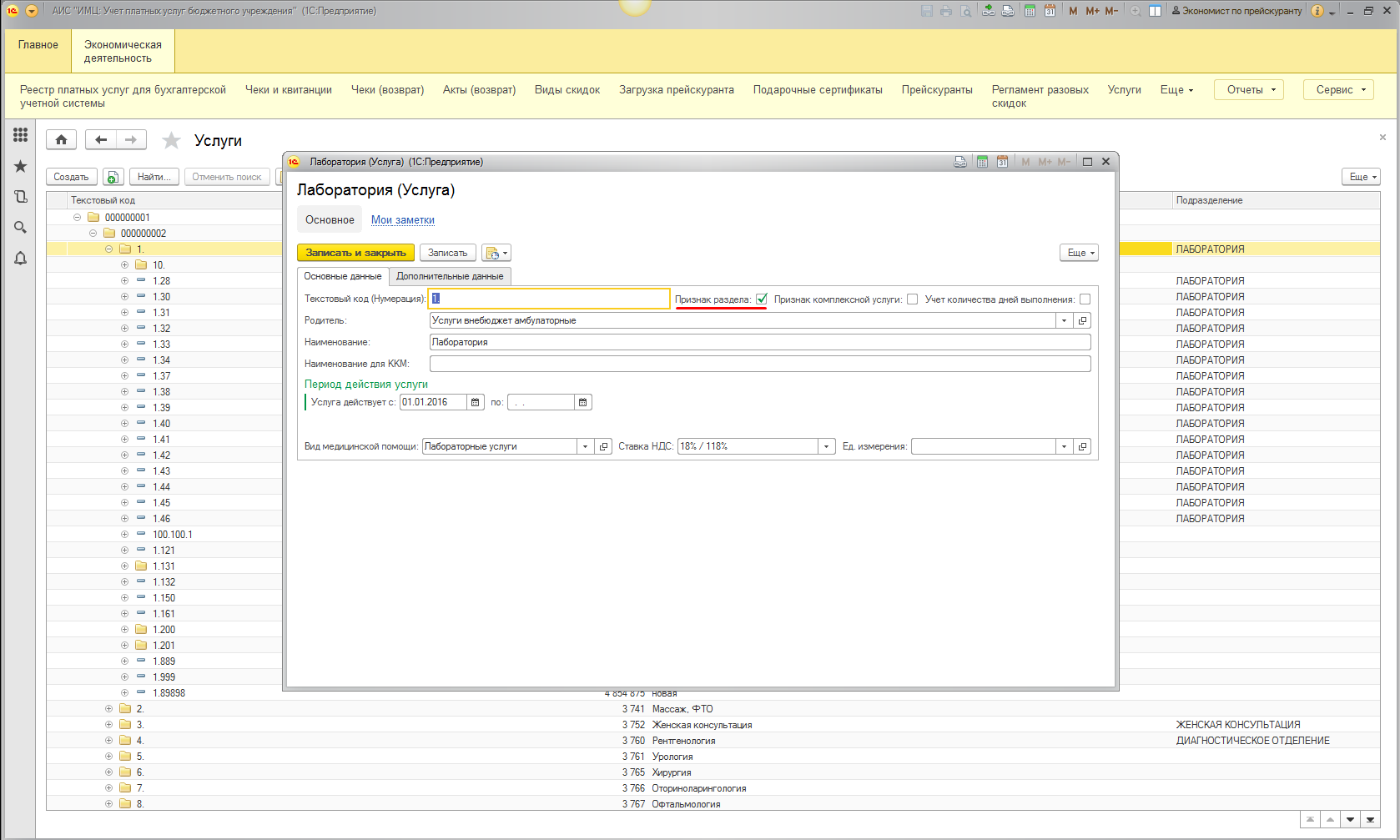Open the Родитель field's open-form icon
The width and height of the screenshot is (1400, 840).
click(1083, 320)
